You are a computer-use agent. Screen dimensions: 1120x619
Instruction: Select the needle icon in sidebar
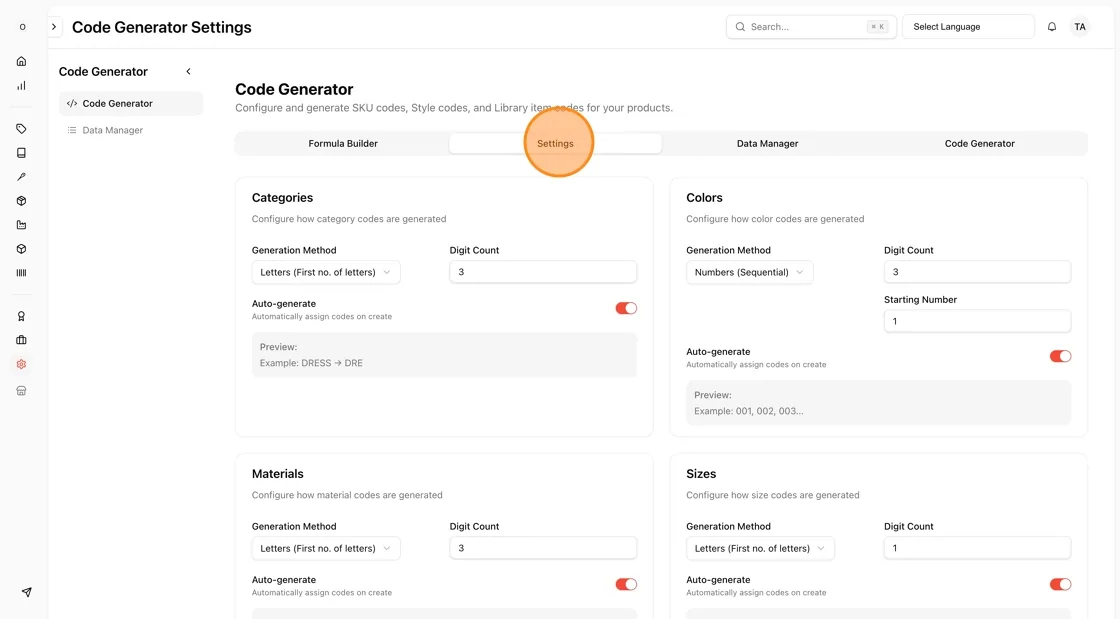point(21,177)
